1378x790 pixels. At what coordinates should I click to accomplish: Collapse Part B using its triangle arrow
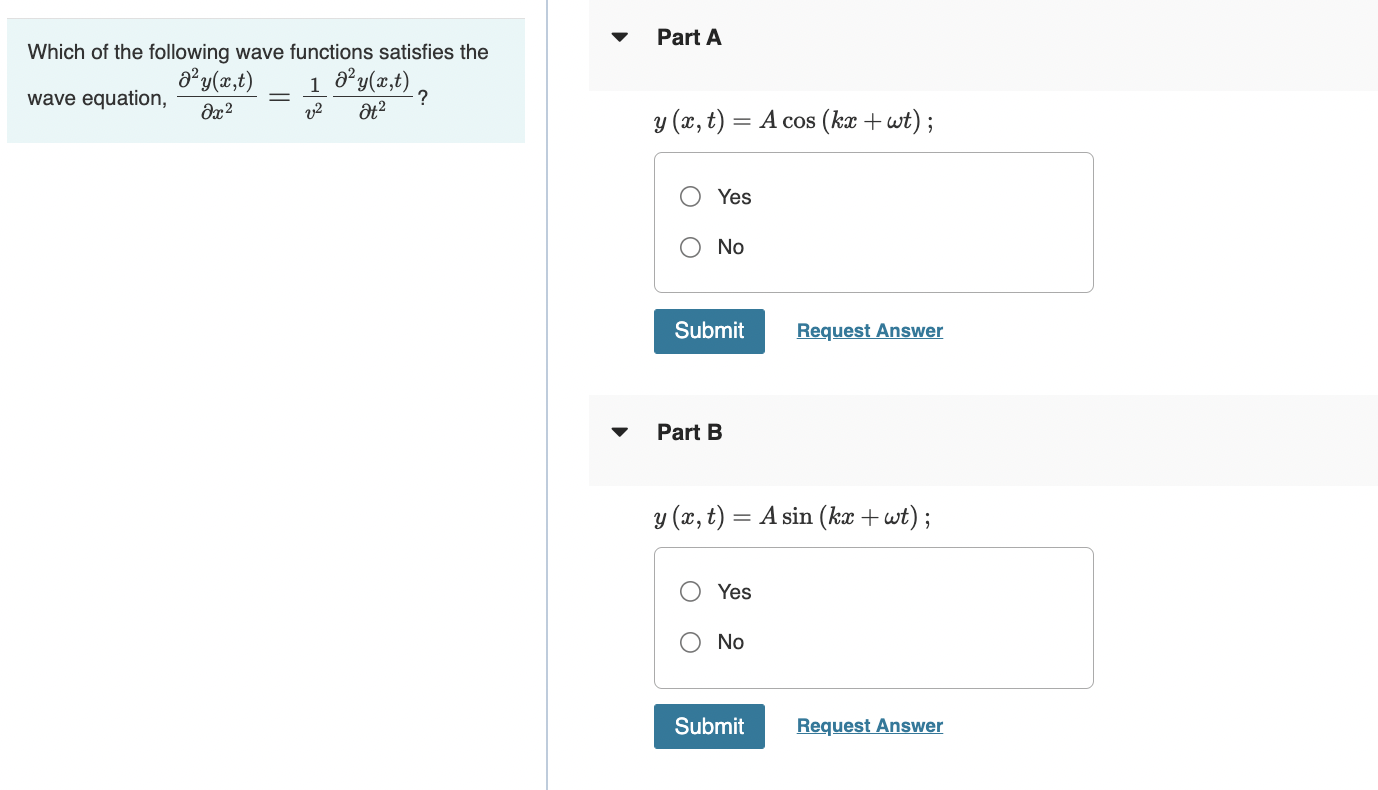(620, 433)
